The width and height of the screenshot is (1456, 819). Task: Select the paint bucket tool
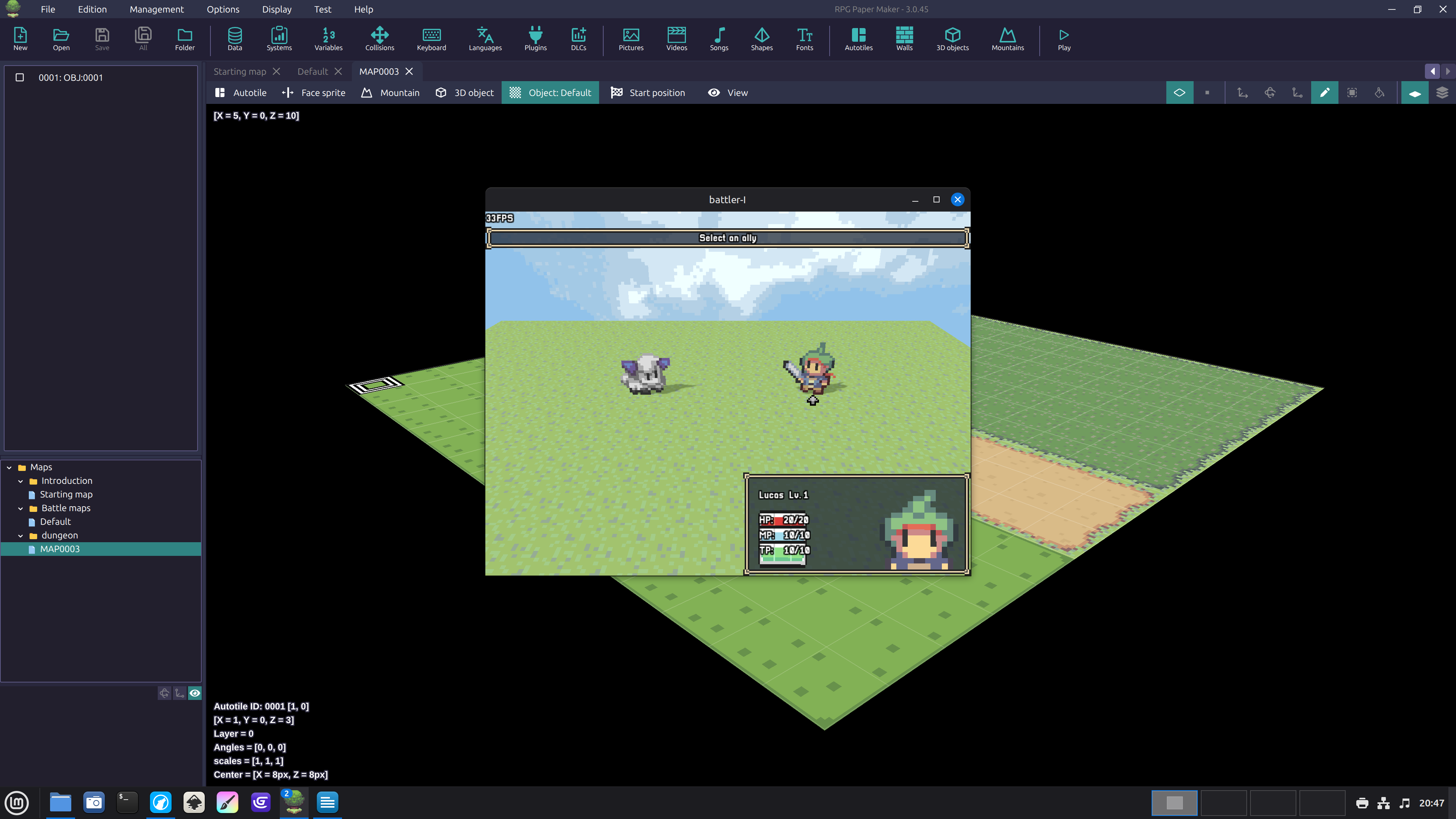1379,93
